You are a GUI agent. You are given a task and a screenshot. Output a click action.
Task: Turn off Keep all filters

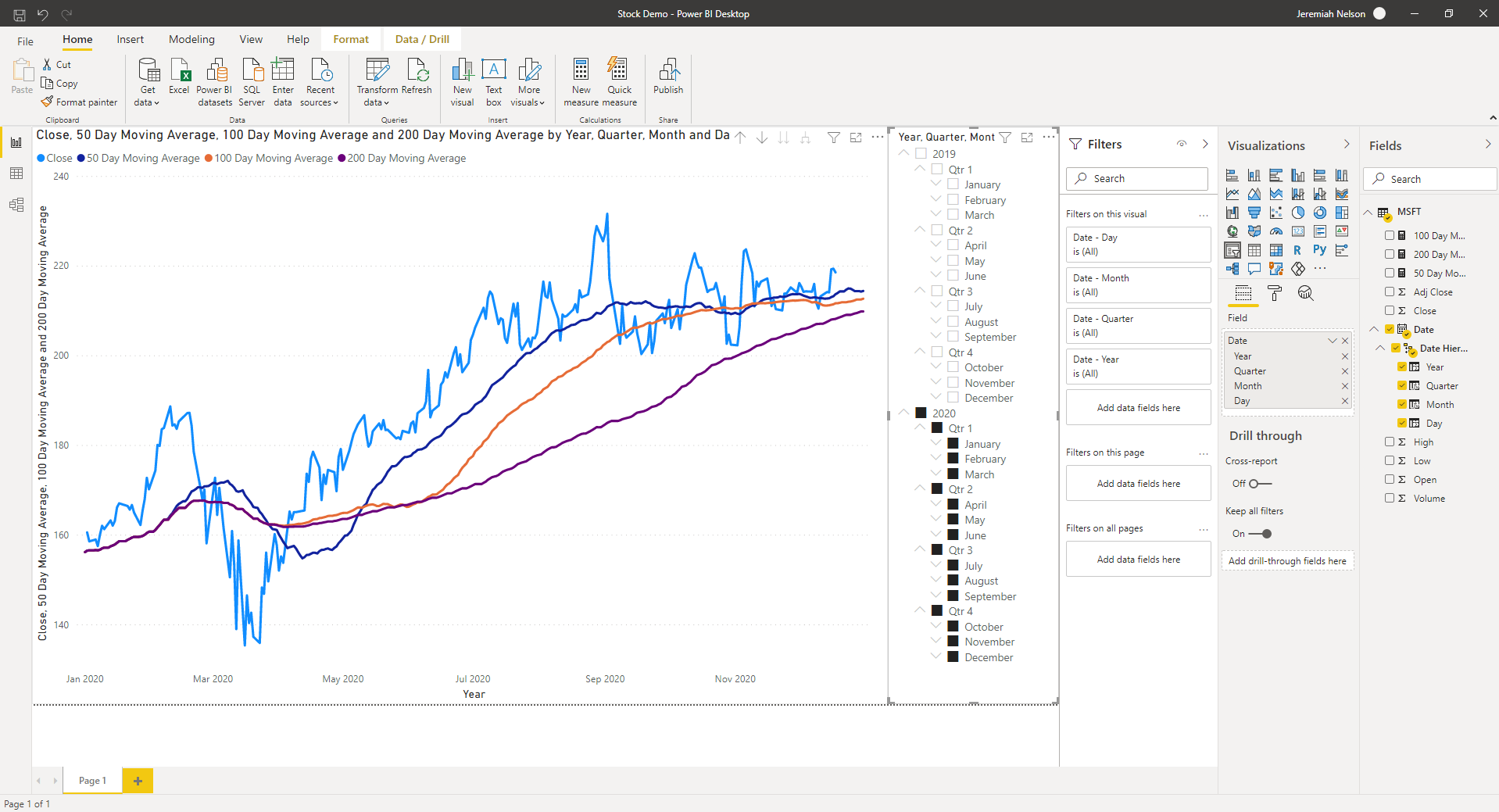1260,534
